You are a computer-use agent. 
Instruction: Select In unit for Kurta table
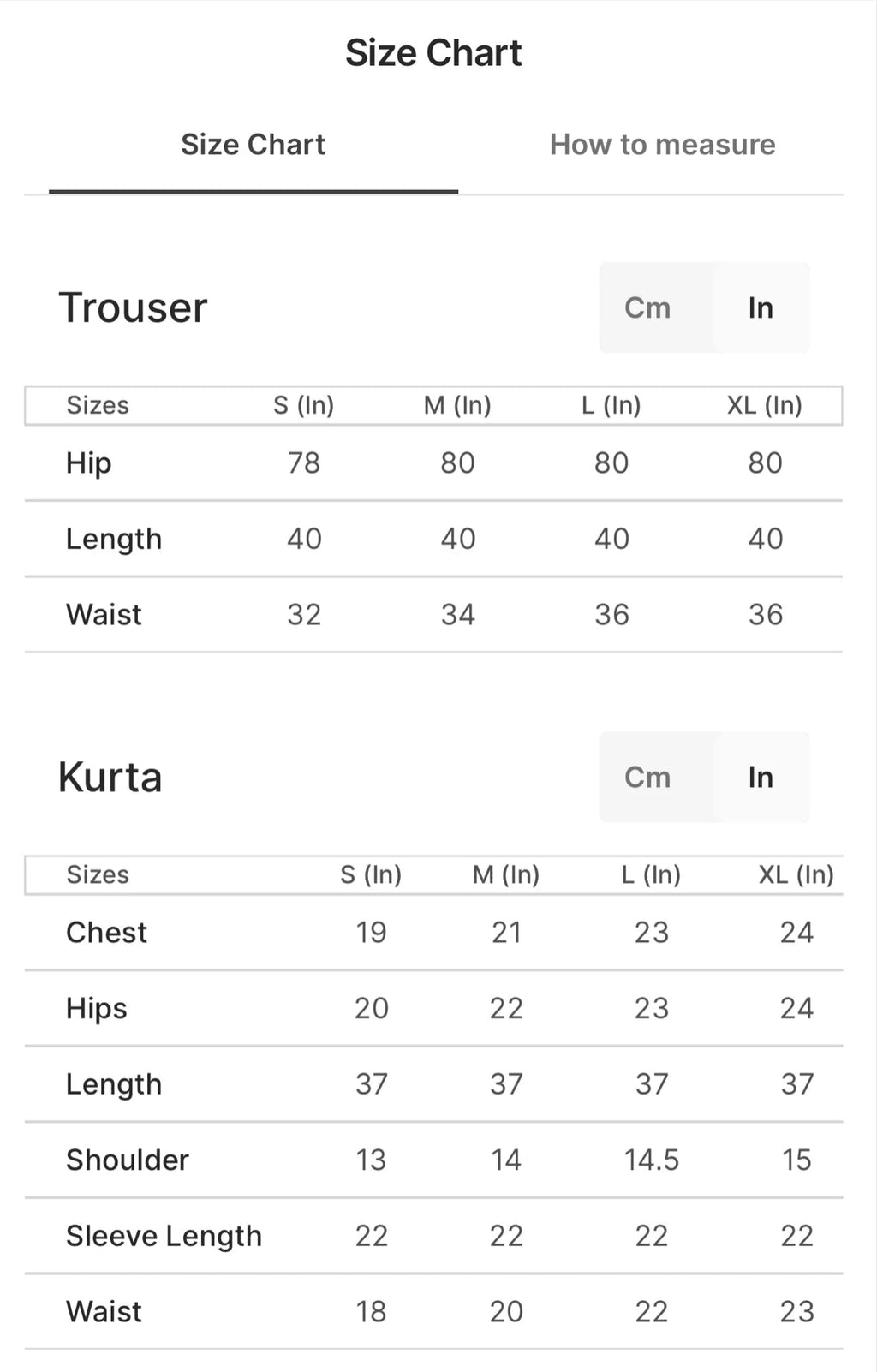(761, 777)
